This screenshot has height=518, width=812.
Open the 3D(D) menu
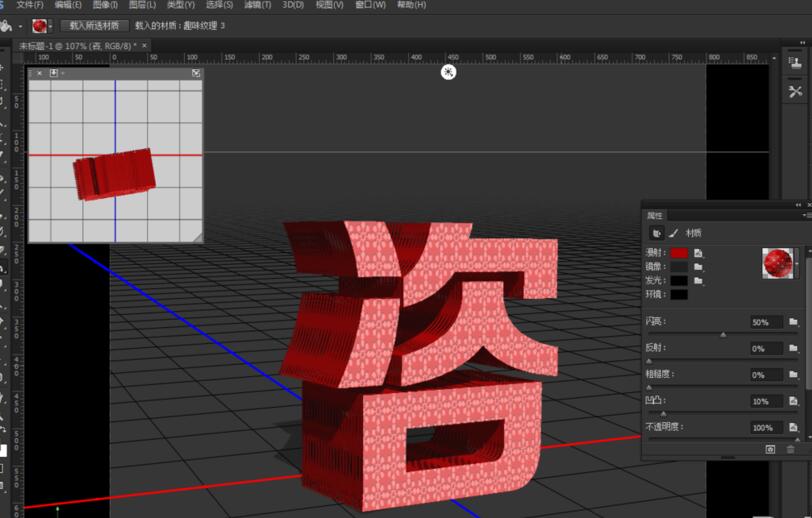coord(293,5)
